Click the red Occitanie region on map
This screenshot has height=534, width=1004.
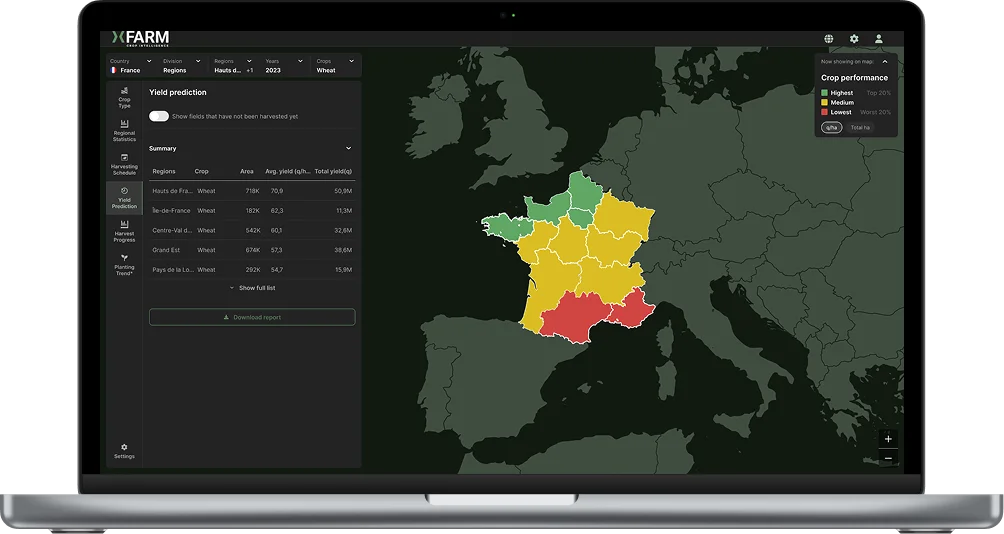[x=575, y=317]
